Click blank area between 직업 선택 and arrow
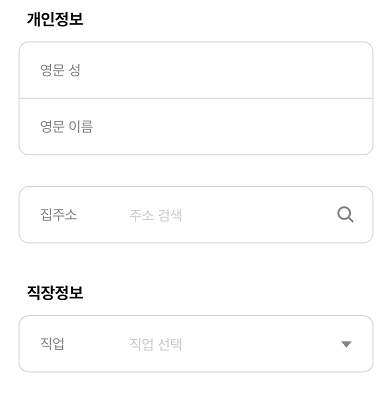Screen dimensions: 382x394 point(260,344)
